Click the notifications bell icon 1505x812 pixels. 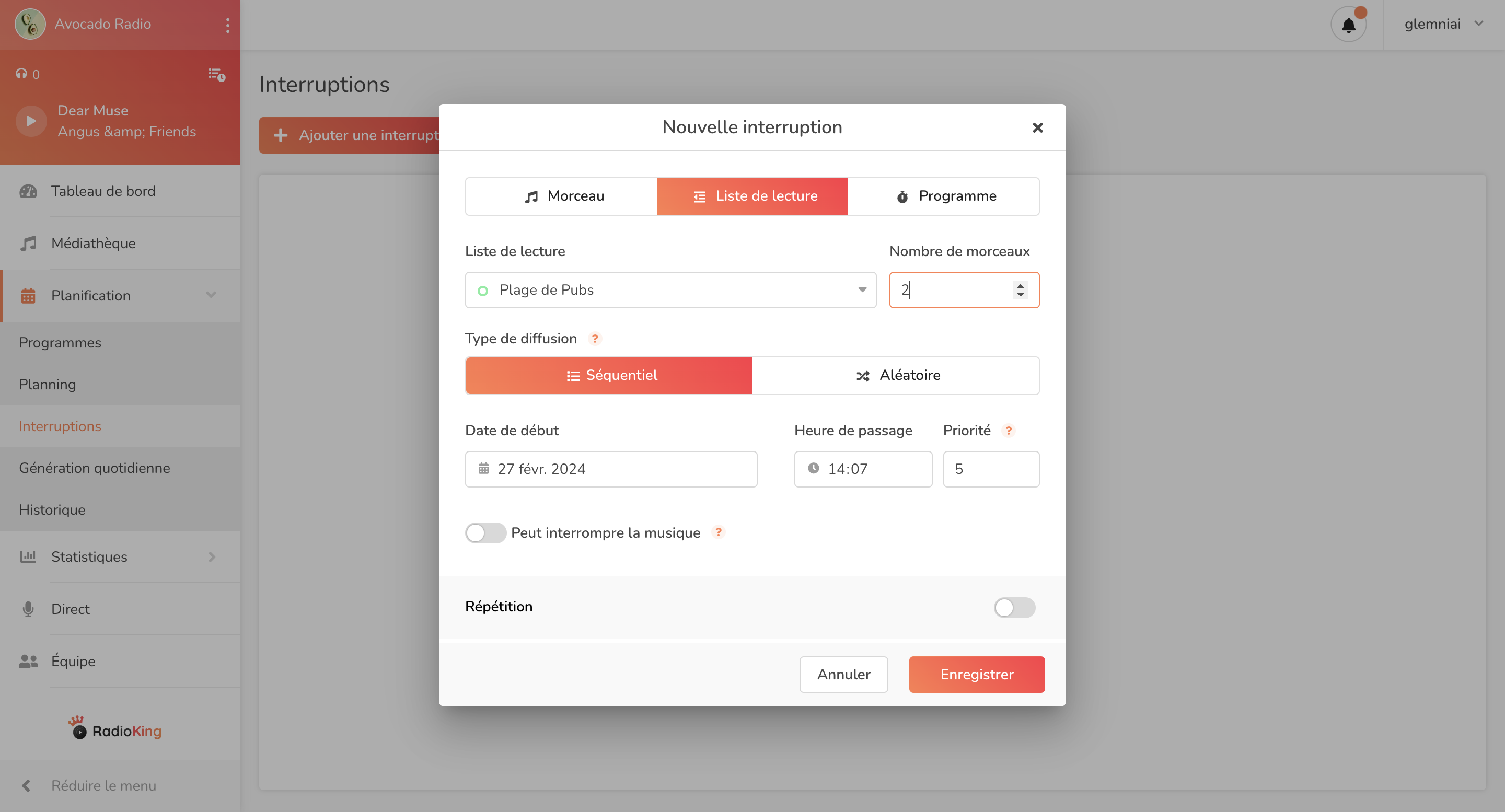1348,25
